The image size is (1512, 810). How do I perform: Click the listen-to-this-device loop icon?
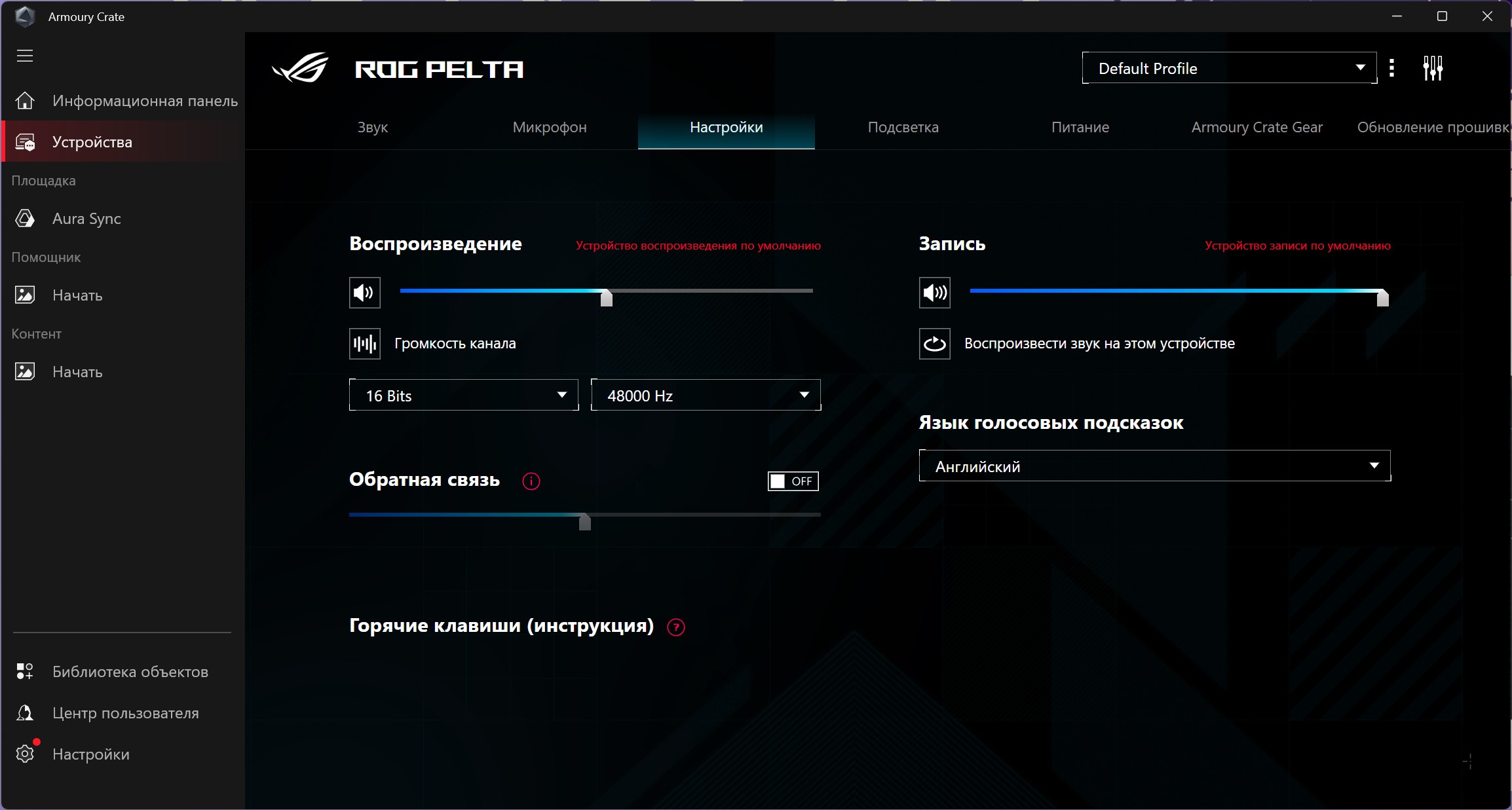coord(935,344)
